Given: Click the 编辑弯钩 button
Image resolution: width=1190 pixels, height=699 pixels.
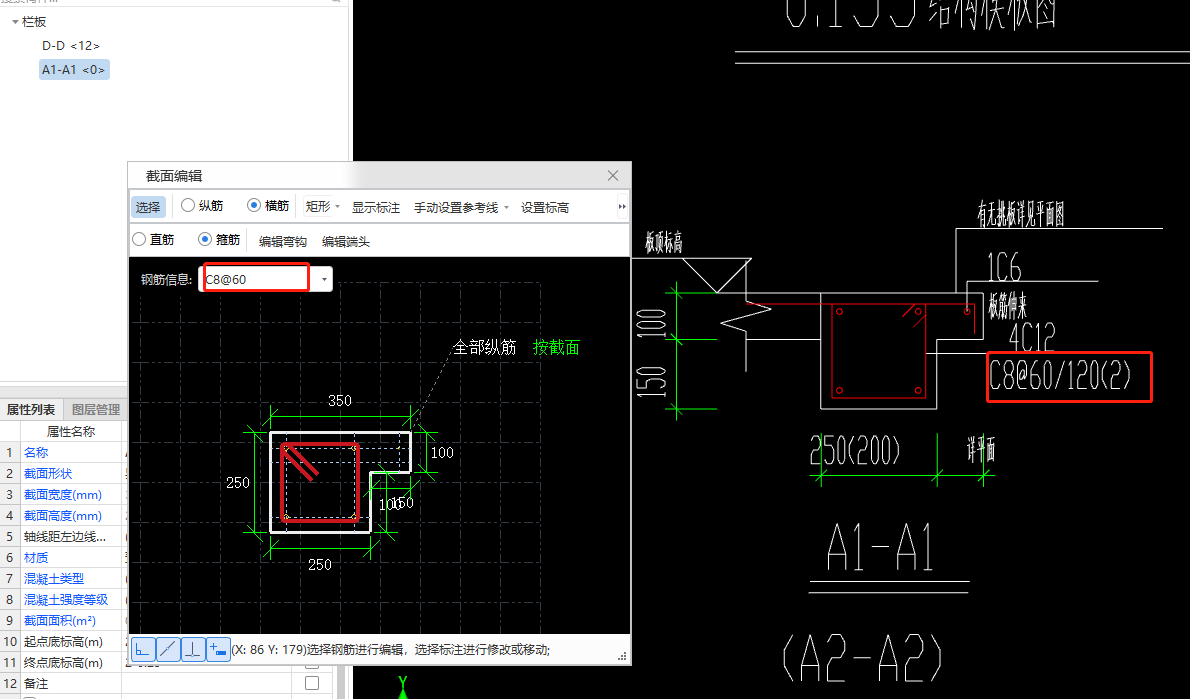Looking at the screenshot, I should [x=282, y=241].
